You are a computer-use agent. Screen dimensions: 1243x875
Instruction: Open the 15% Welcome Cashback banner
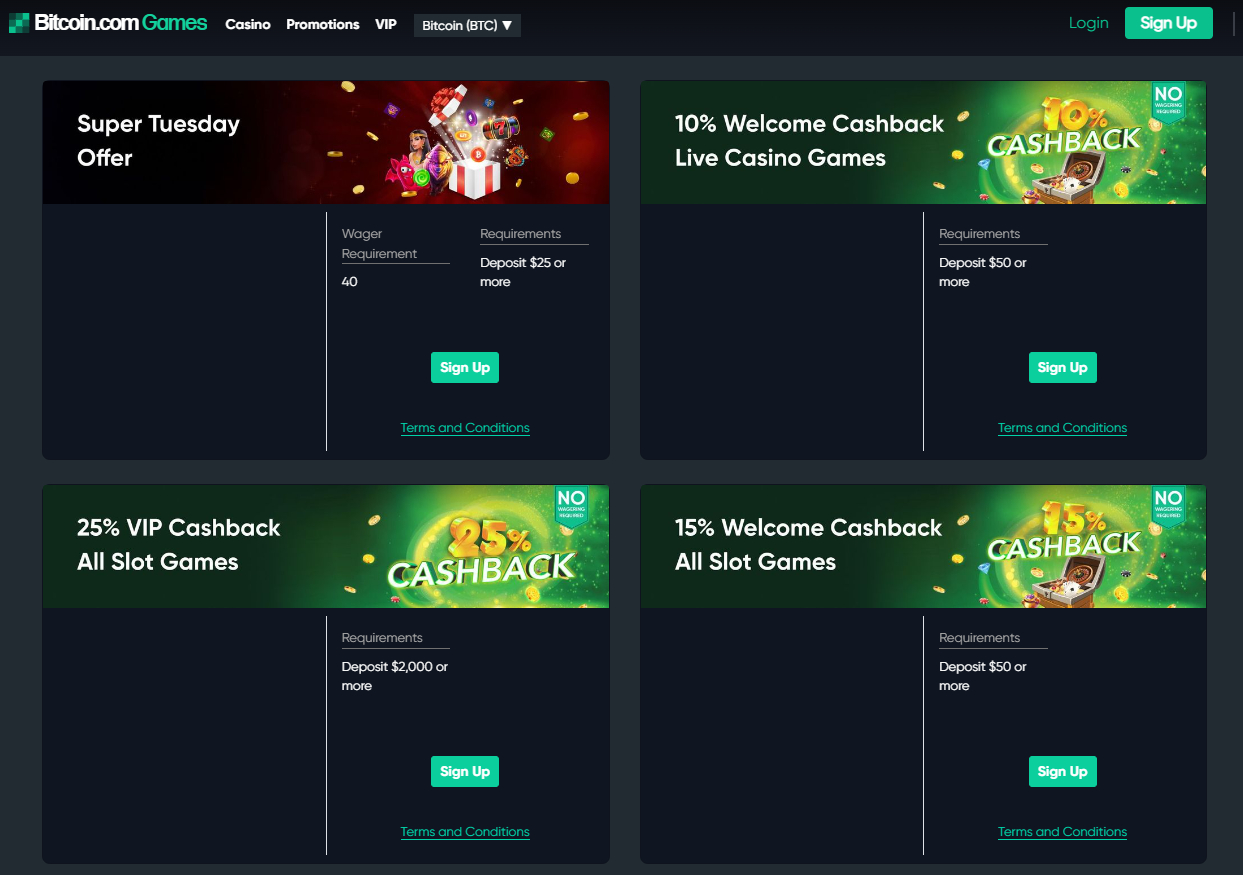[x=923, y=546]
